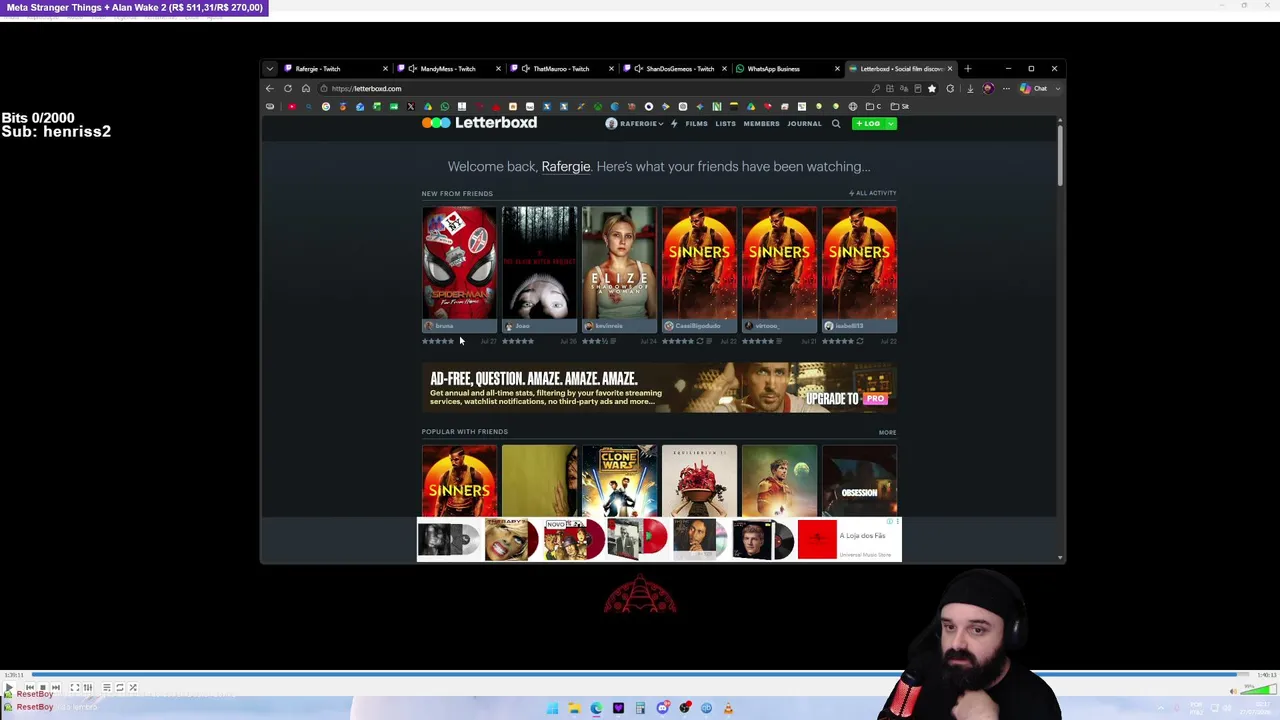Open the Copilot Chat button
This screenshot has width=1280, height=720.
[1034, 88]
